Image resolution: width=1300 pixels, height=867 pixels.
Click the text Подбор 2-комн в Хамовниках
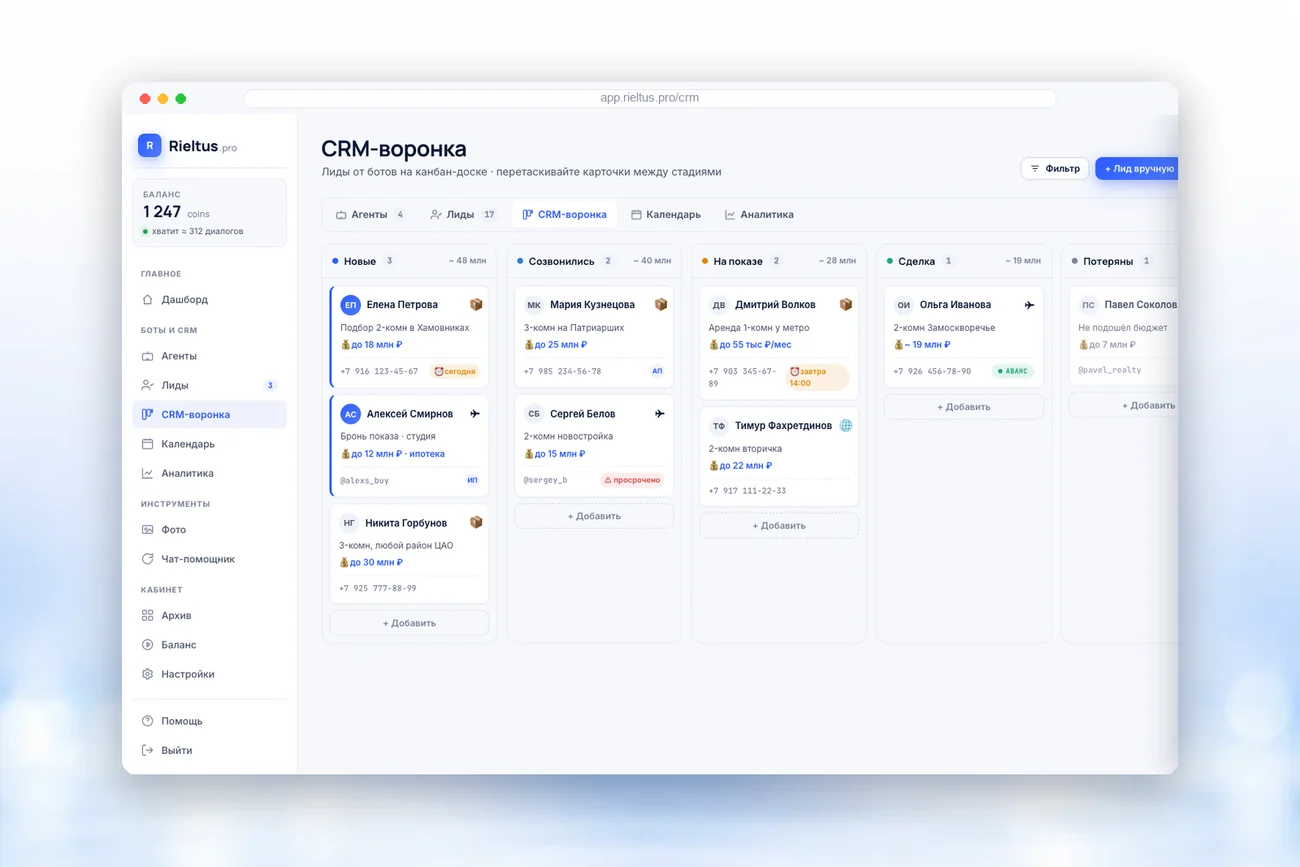tap(404, 328)
